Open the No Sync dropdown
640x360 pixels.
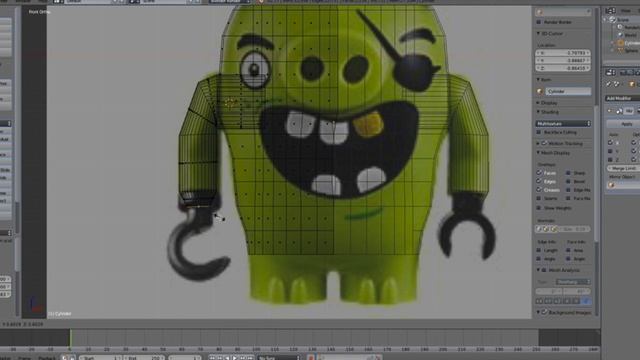[x=279, y=358]
